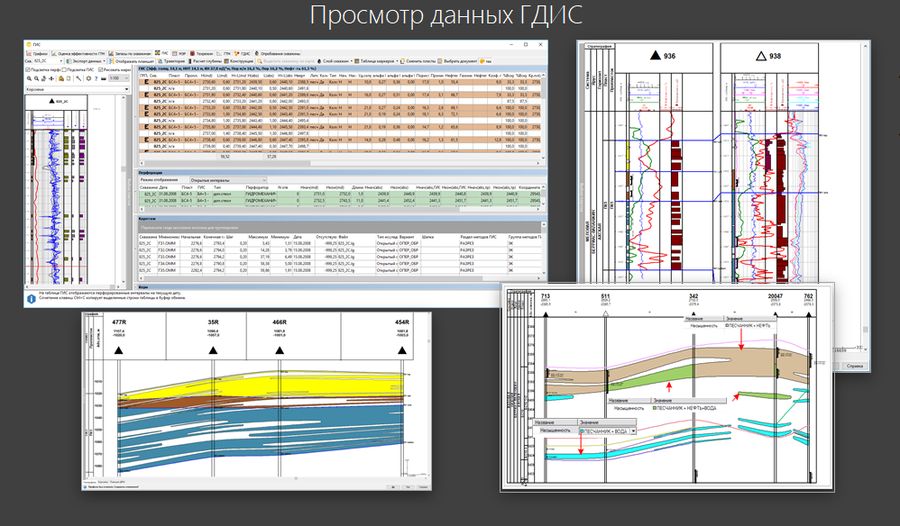Screen dimensions: 900x526
Task: Click well 454R triangle marker in profile
Action: (402, 350)
